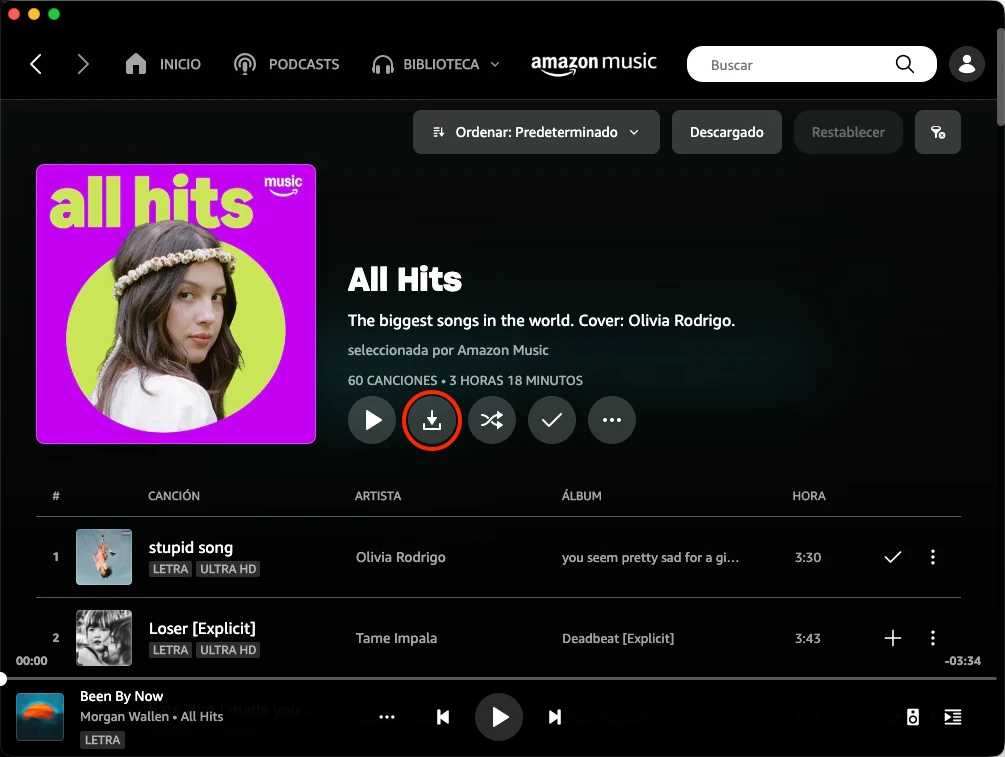The height and width of the screenshot is (757, 1005).
Task: Skip to next track
Action: 555,717
